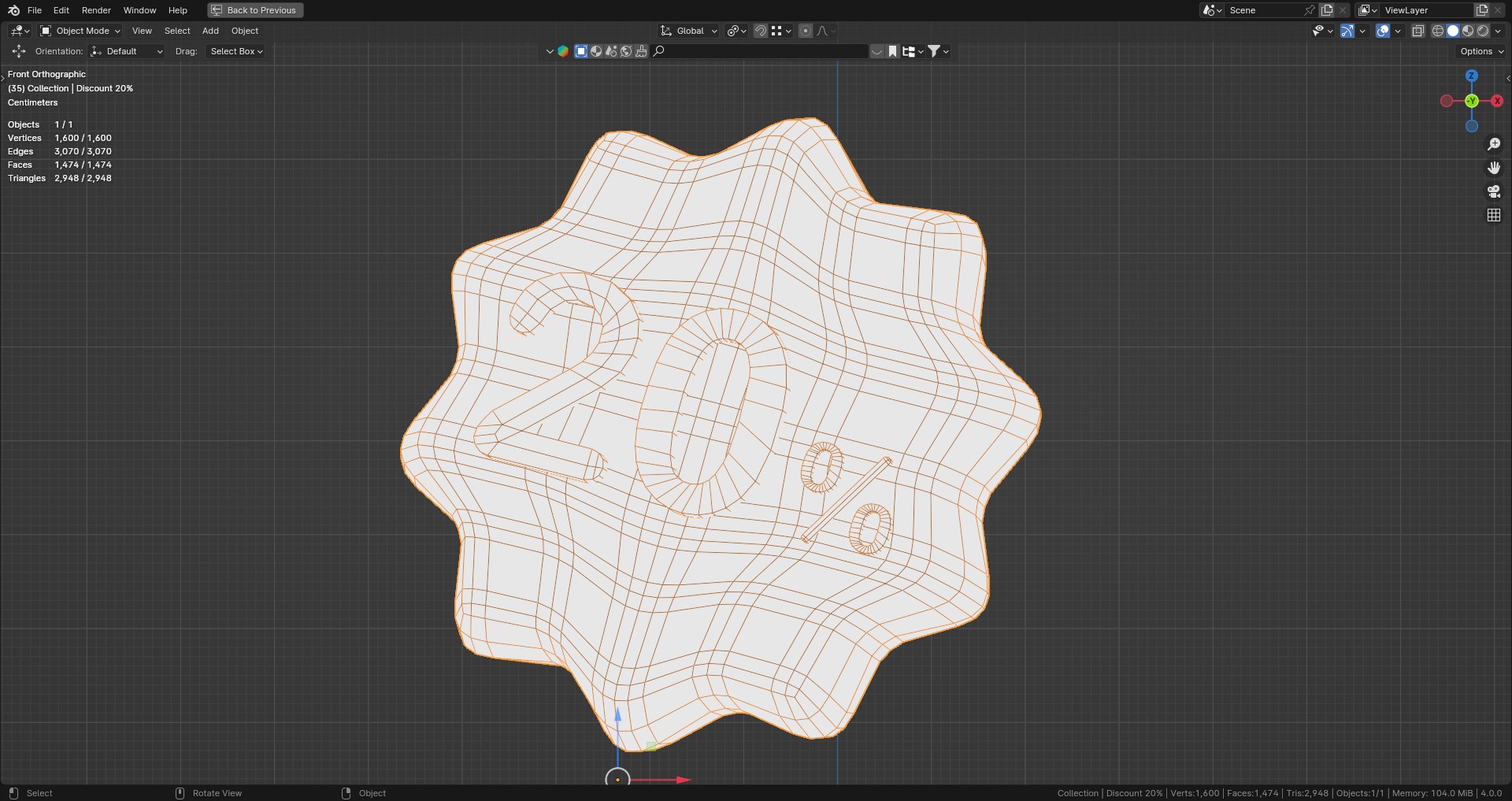Switch to material preview shading
This screenshot has height=801, width=1512.
coord(1468,31)
